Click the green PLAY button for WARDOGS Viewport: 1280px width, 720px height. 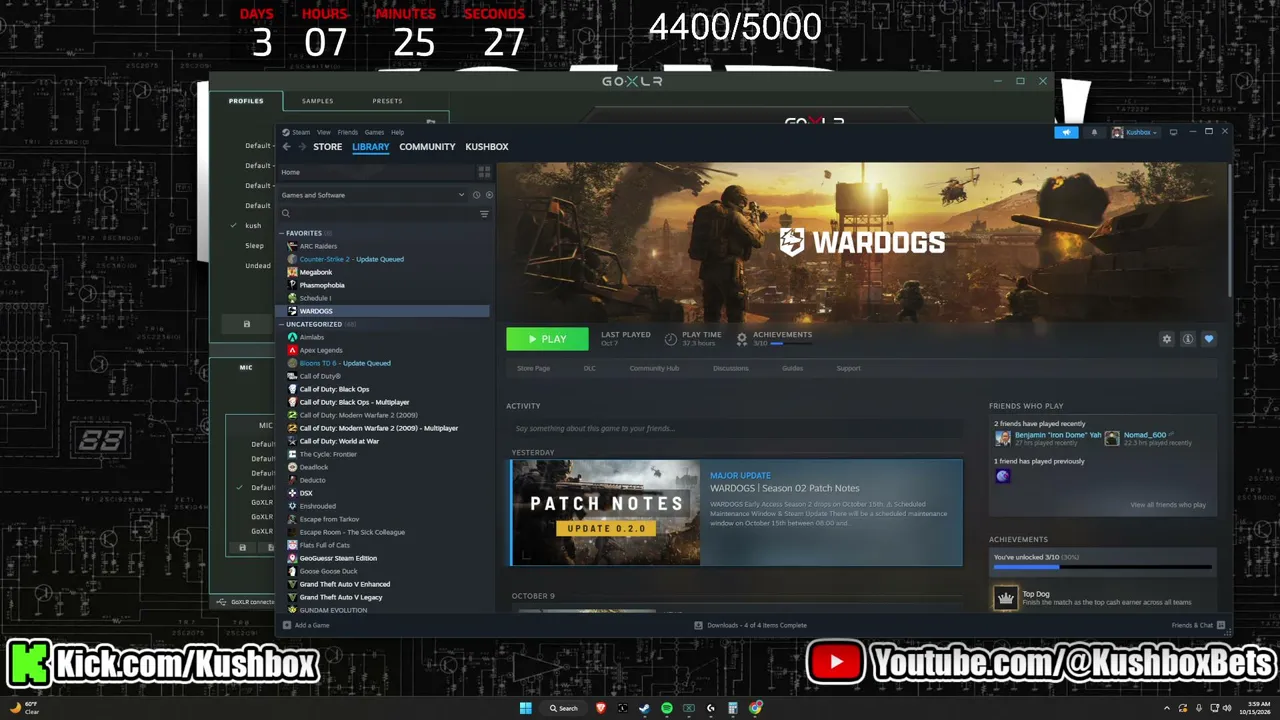click(x=547, y=339)
